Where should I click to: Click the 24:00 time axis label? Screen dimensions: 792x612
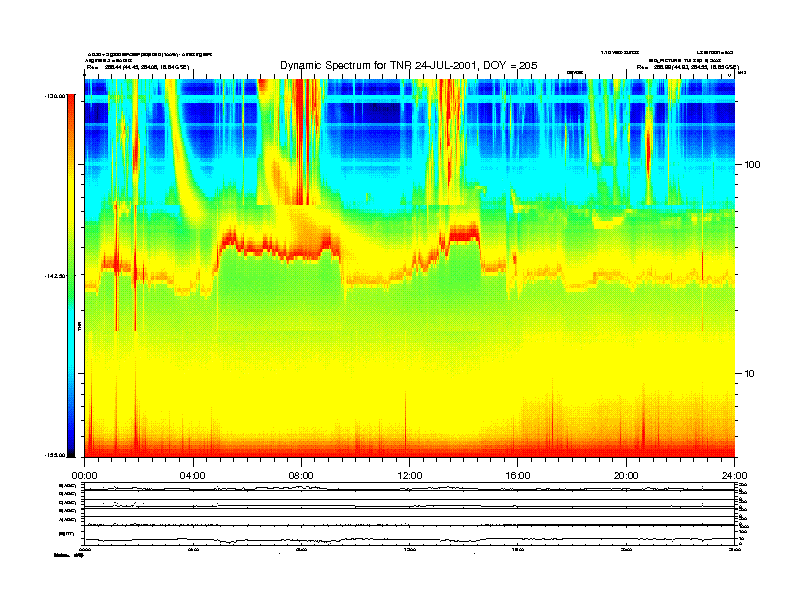pos(734,476)
